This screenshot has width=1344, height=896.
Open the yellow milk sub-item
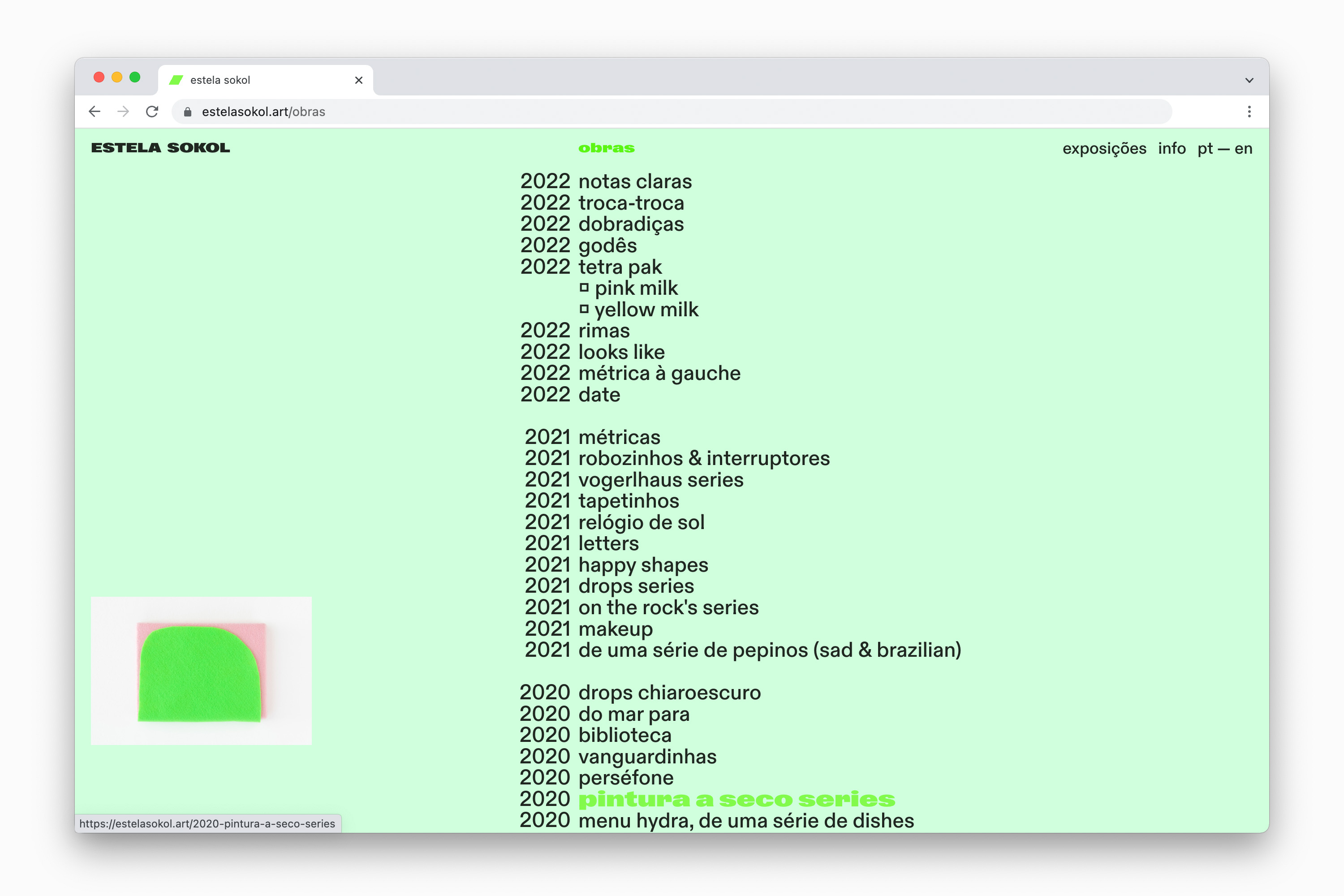point(646,309)
